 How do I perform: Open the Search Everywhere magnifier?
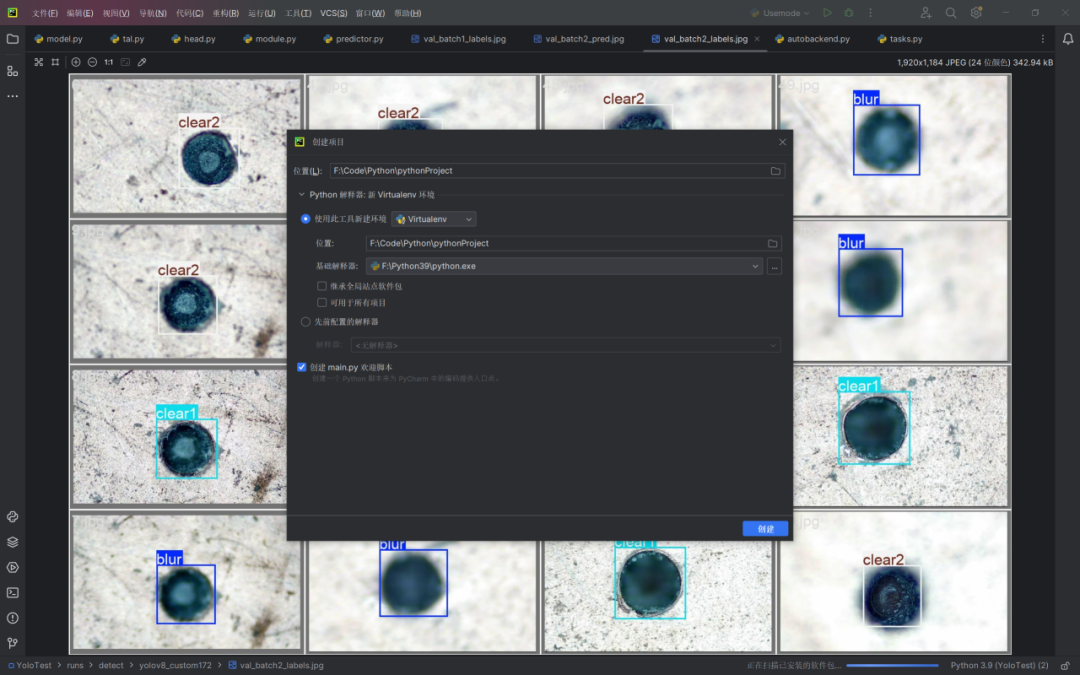(x=951, y=13)
